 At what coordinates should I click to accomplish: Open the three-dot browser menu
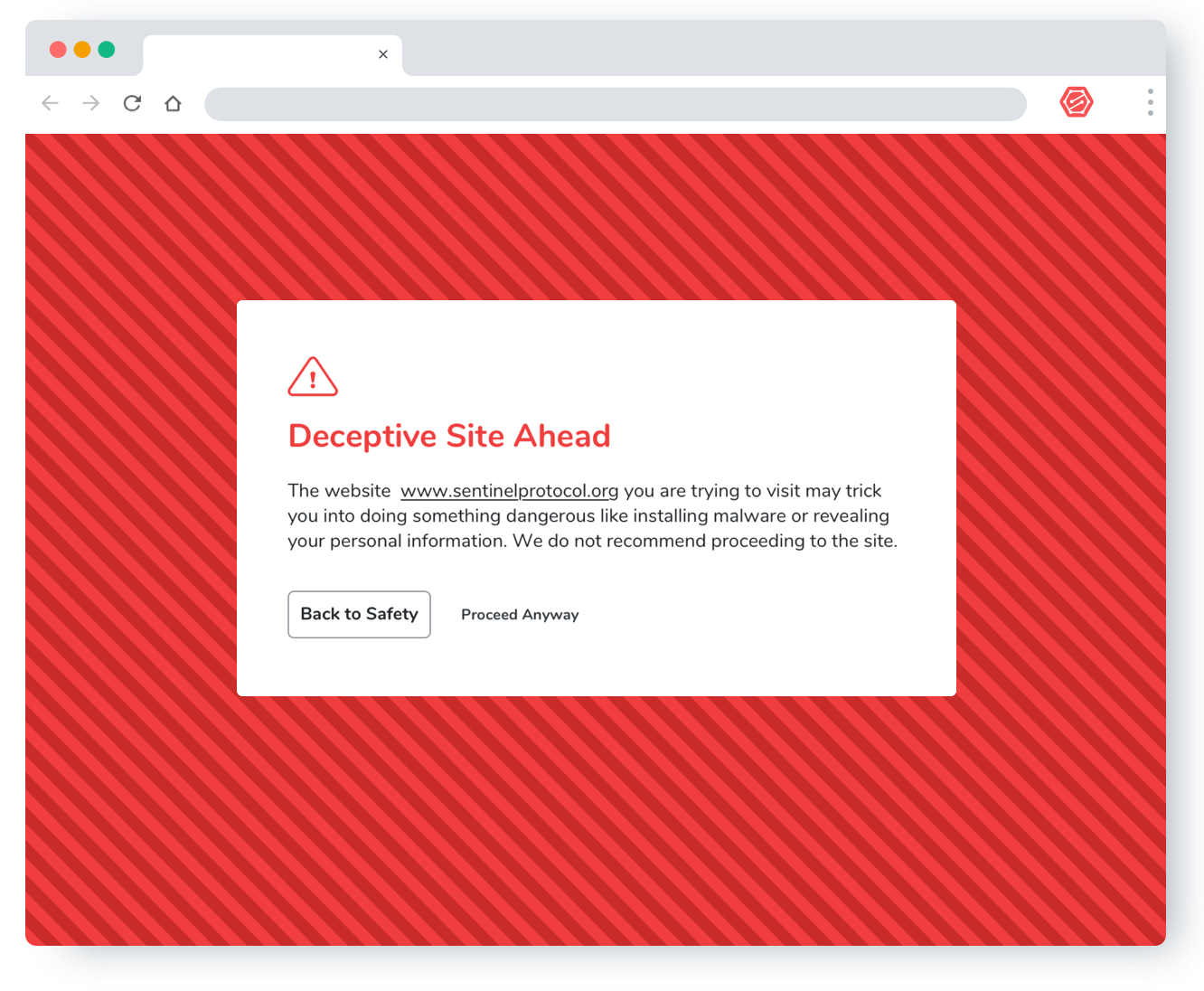click(1150, 102)
